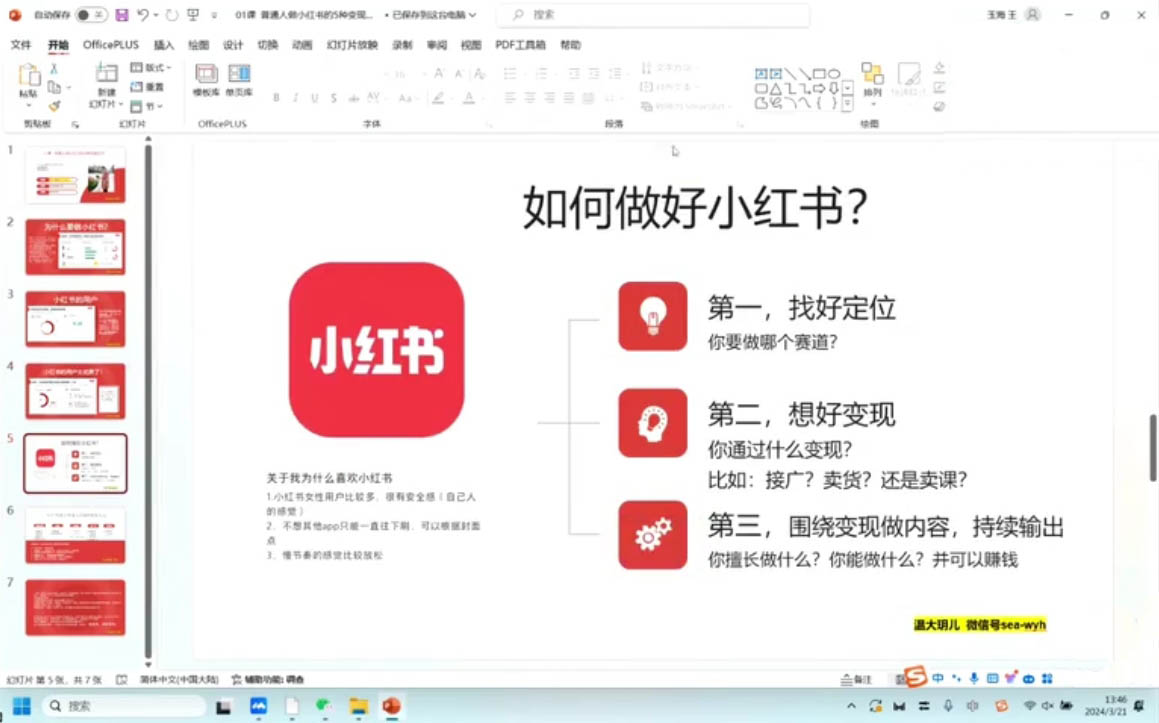This screenshot has width=1159, height=723.
Task: Click the purple Save icon
Action: coord(122,15)
